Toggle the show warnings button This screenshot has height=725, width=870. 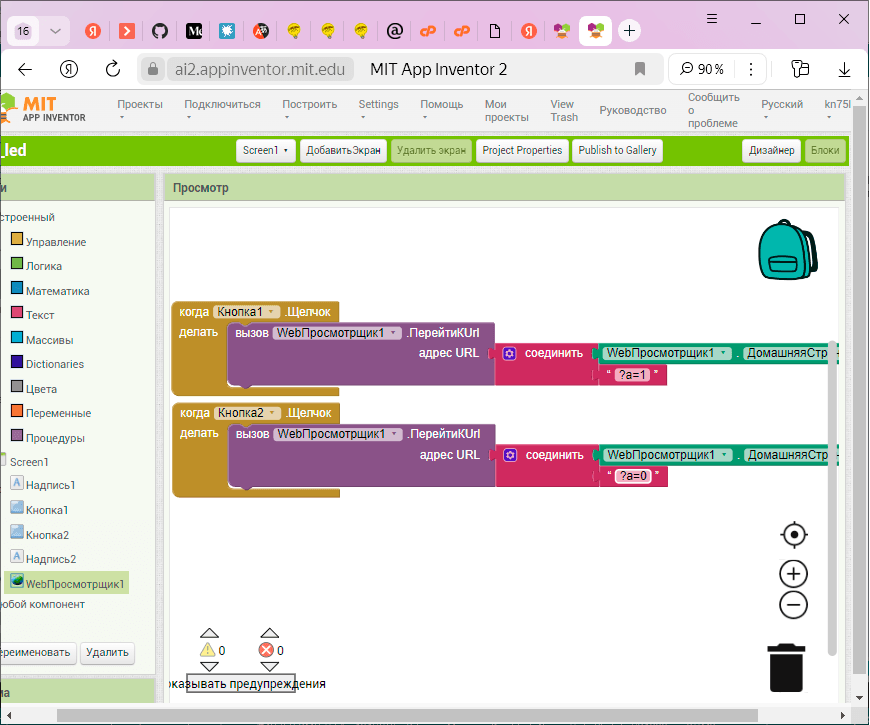[x=241, y=684]
